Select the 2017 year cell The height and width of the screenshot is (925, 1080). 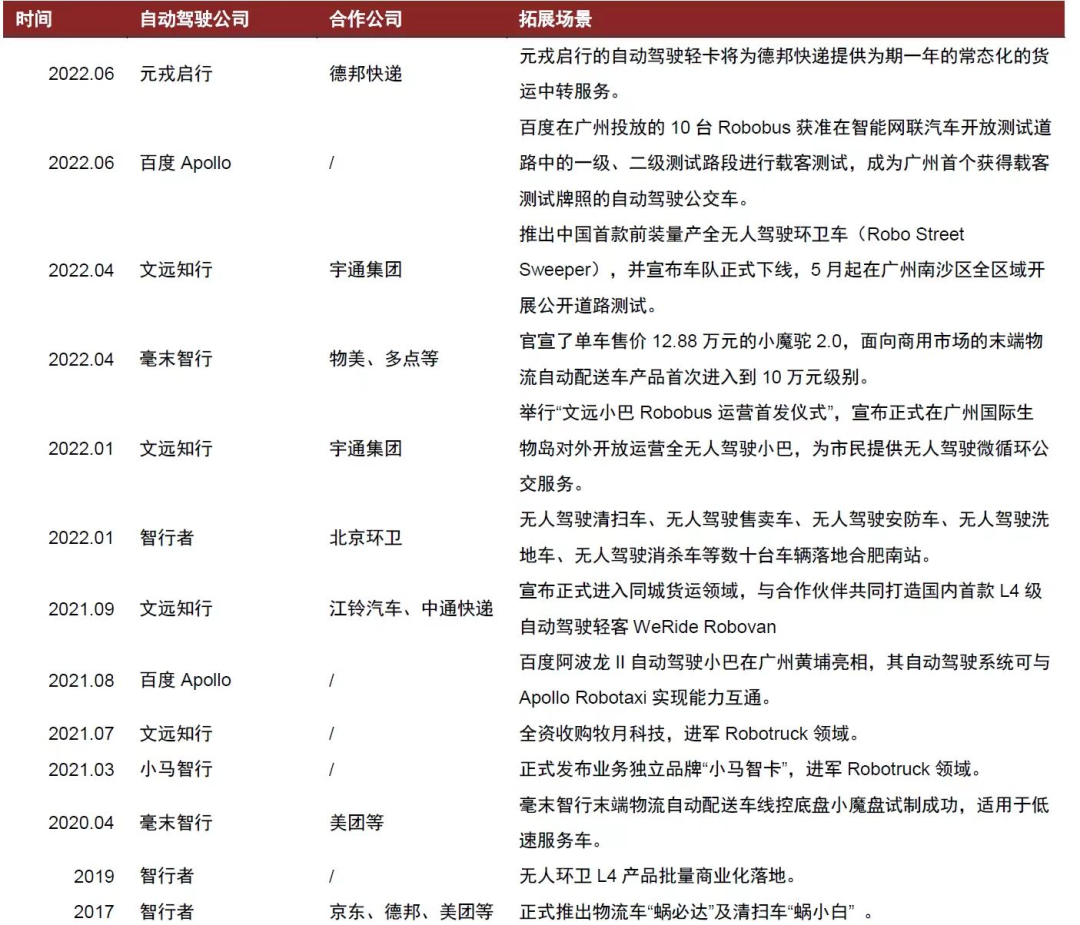pos(94,912)
